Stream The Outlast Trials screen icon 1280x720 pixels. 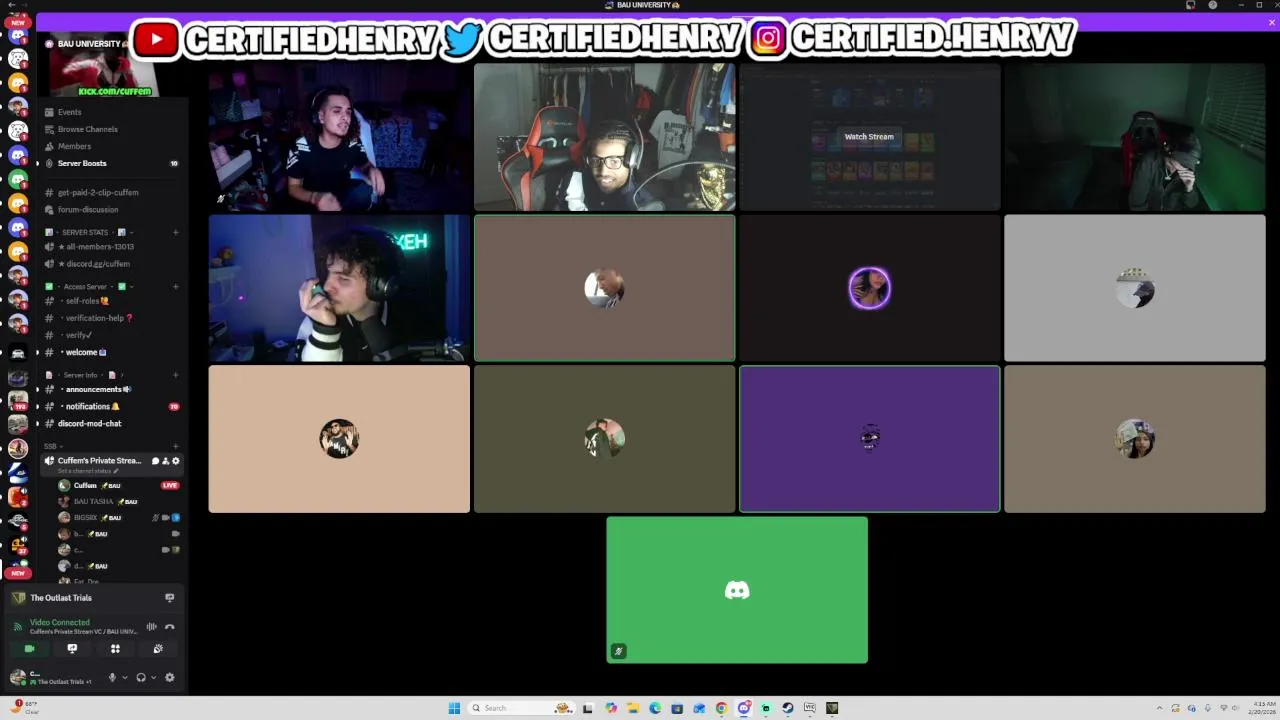(x=170, y=598)
